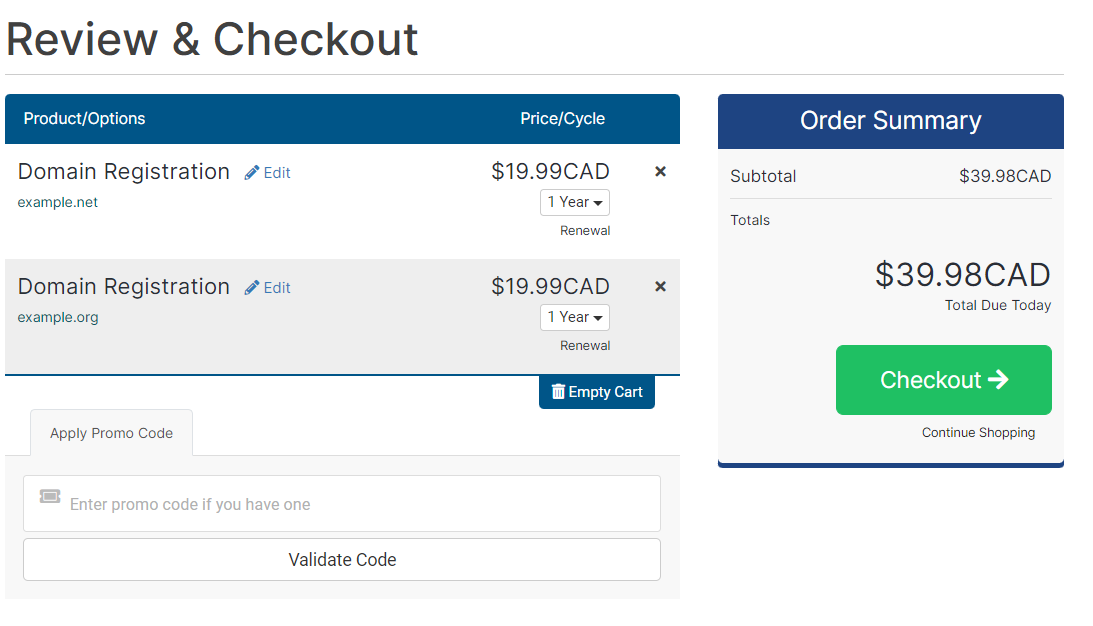
Task: Remove example.net with the X icon
Action: pos(660,171)
